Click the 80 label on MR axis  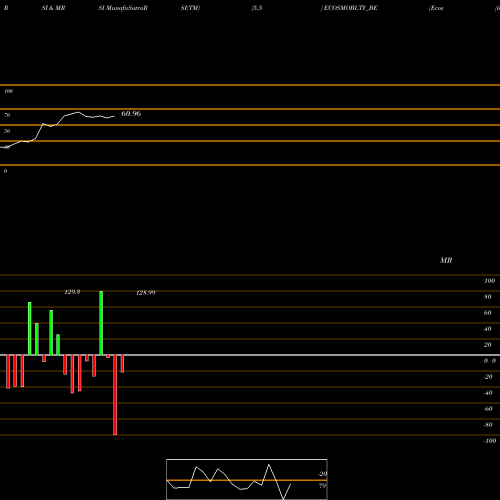point(487,297)
